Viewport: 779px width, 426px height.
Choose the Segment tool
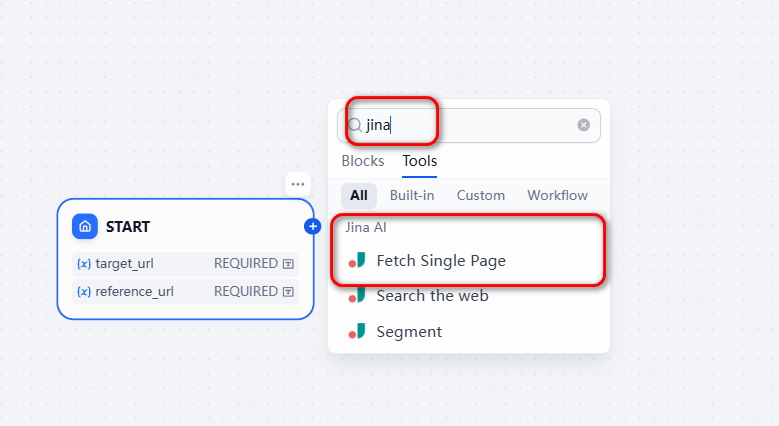click(x=409, y=331)
